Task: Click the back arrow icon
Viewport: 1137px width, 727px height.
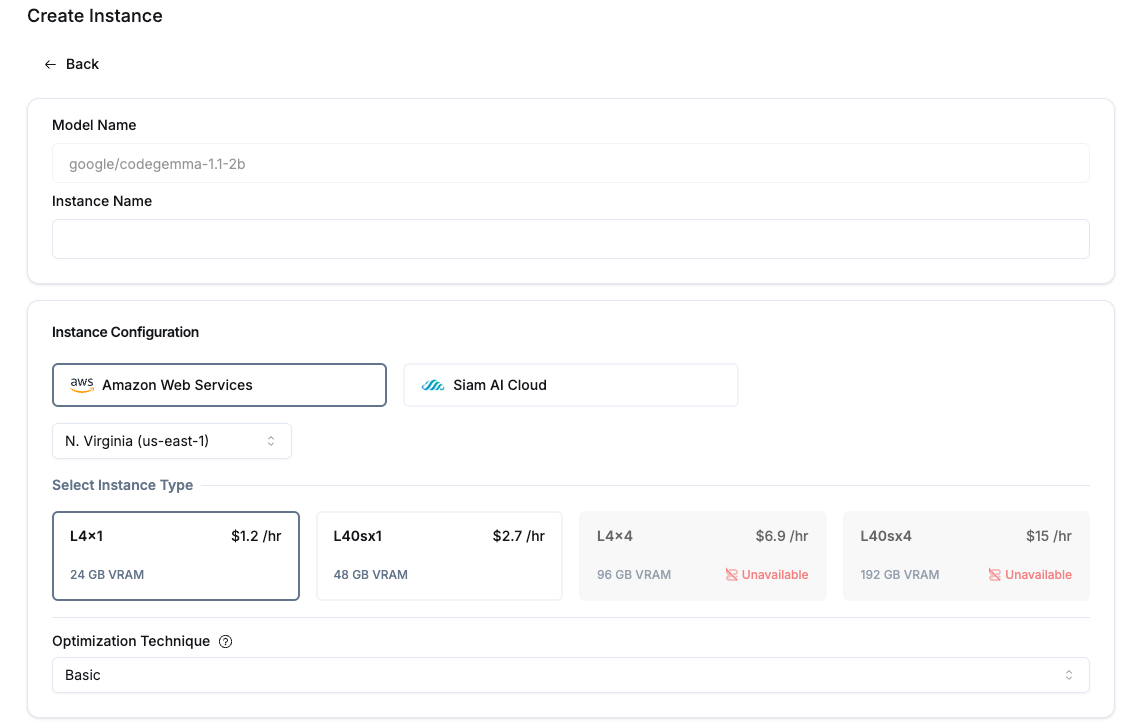Action: tap(50, 64)
